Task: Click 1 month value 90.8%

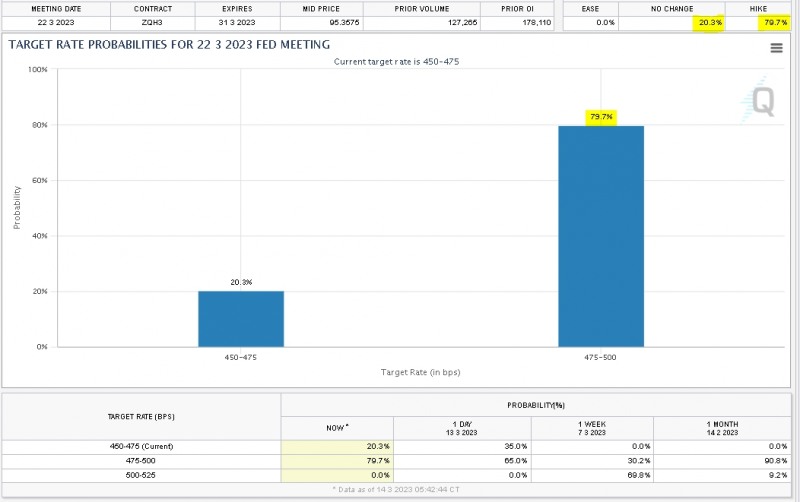Action: point(776,461)
